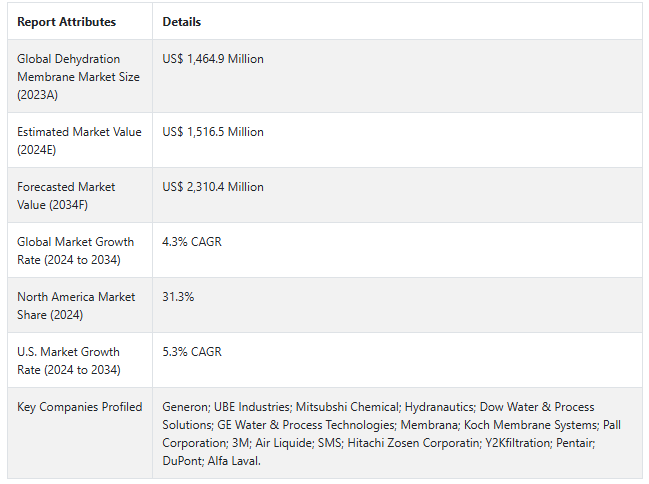Click the "Report Attributes" column header
649x484 pixels.
point(66,22)
